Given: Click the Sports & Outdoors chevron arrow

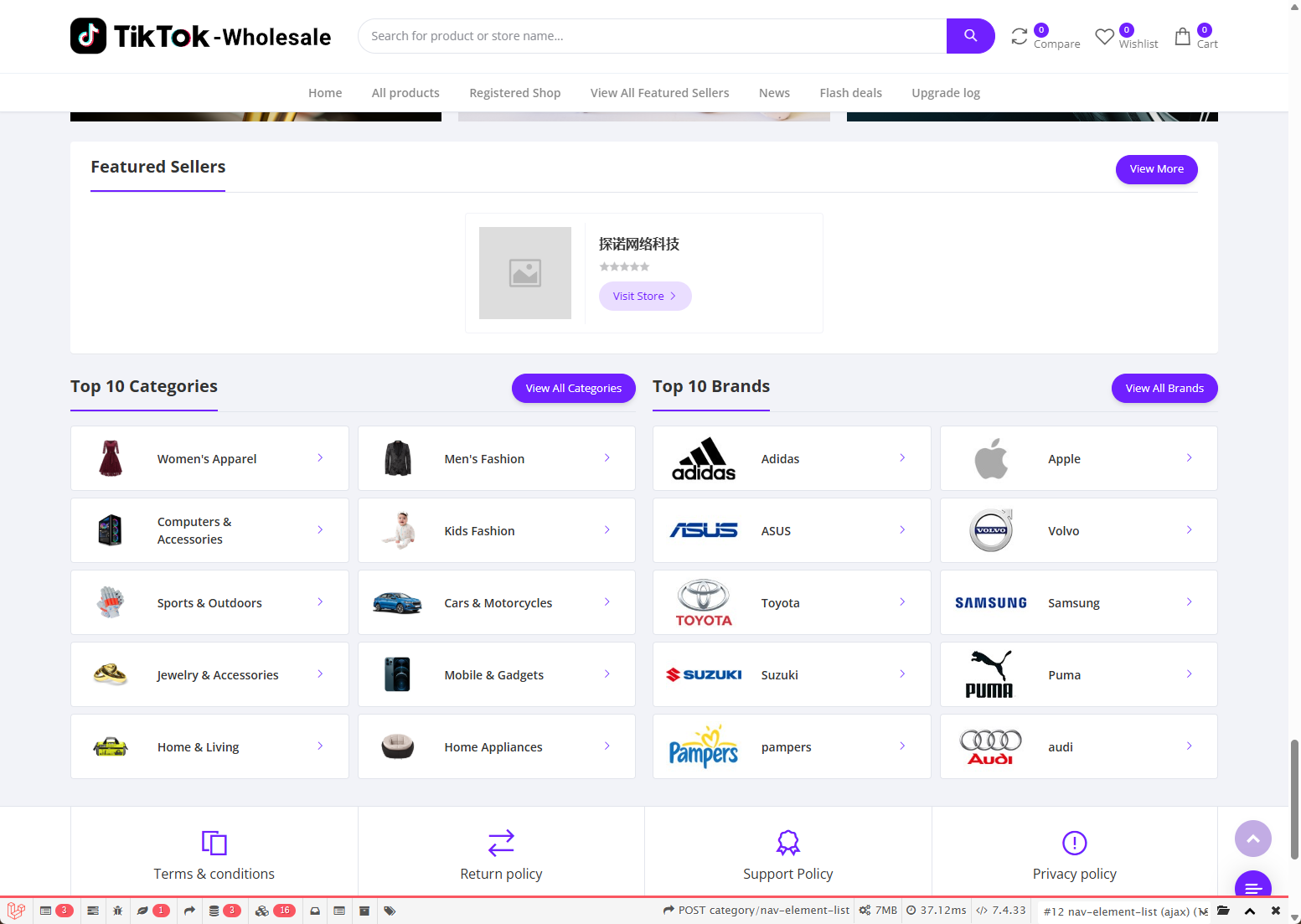Looking at the screenshot, I should [320, 602].
